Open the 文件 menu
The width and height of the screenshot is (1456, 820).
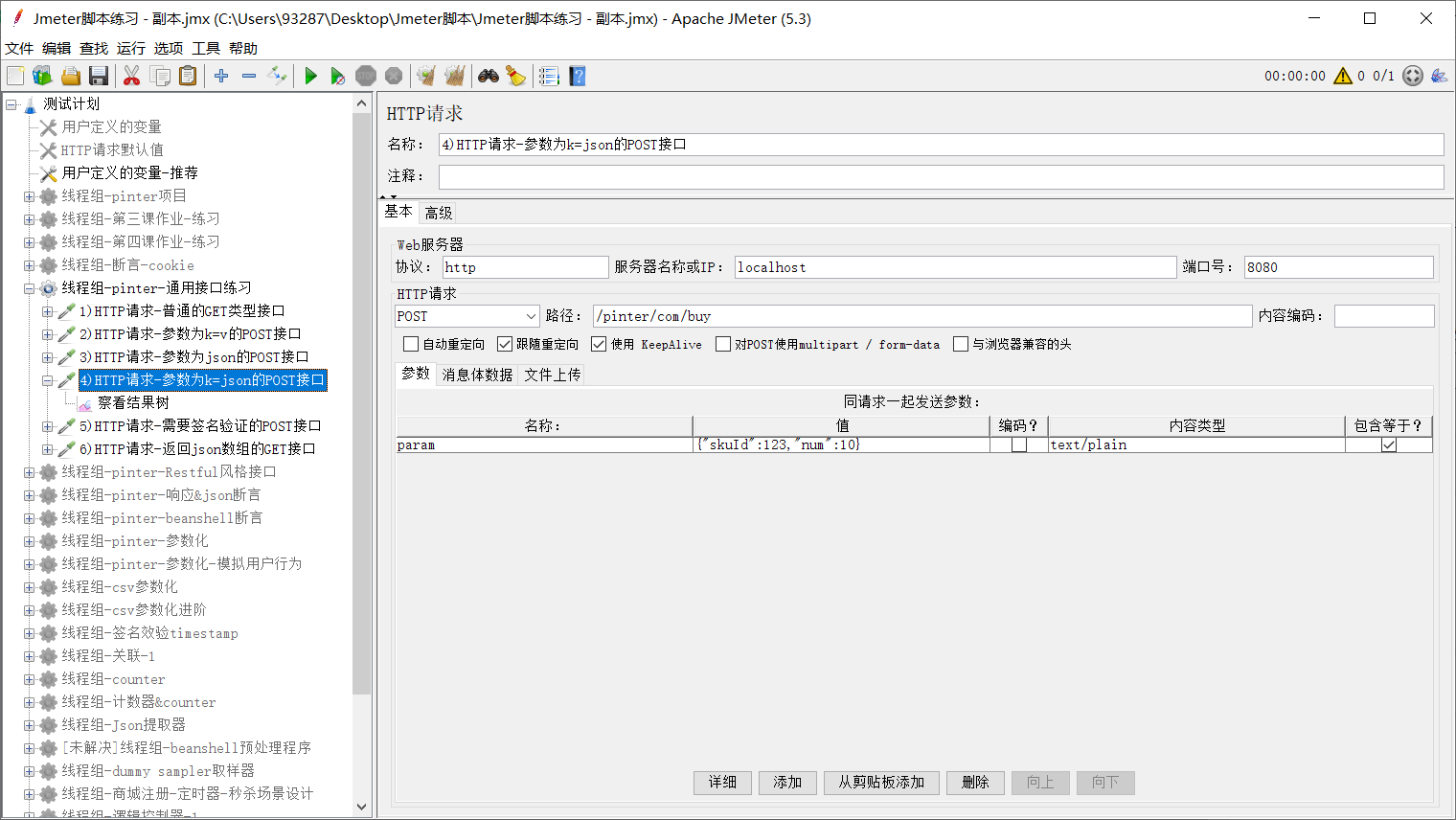tap(19, 48)
